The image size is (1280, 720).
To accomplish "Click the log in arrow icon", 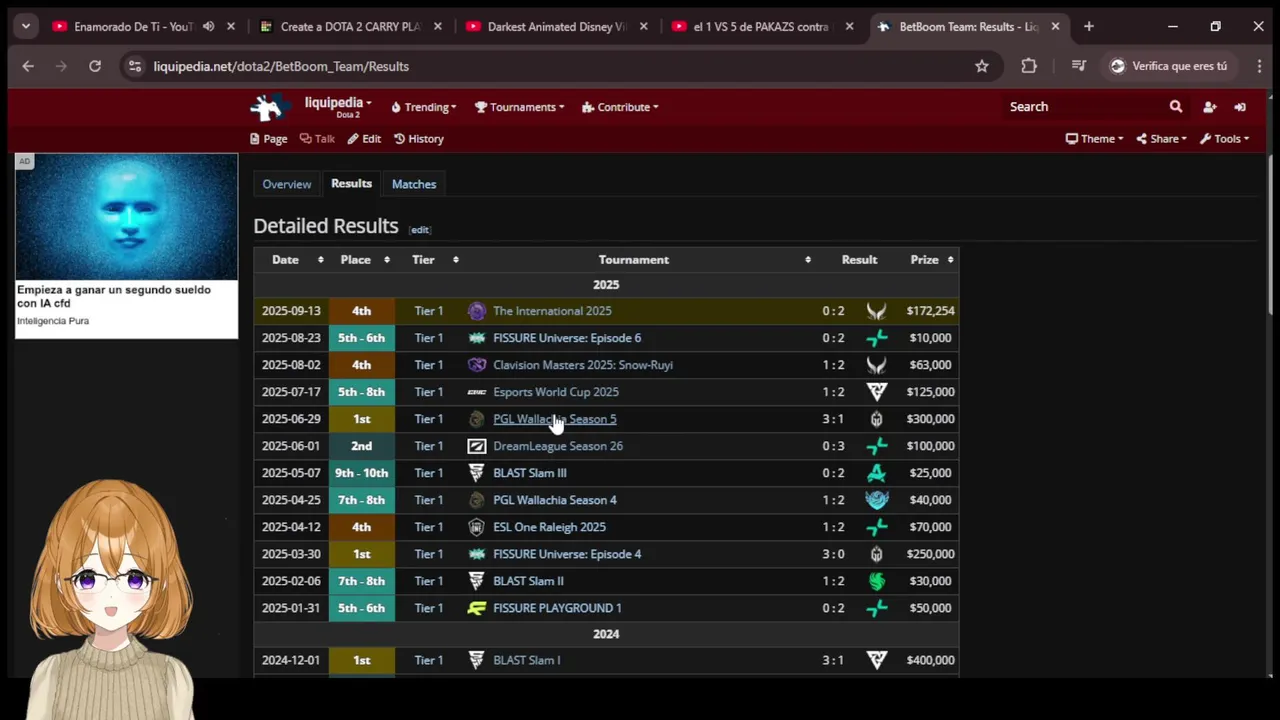I will point(1240,107).
